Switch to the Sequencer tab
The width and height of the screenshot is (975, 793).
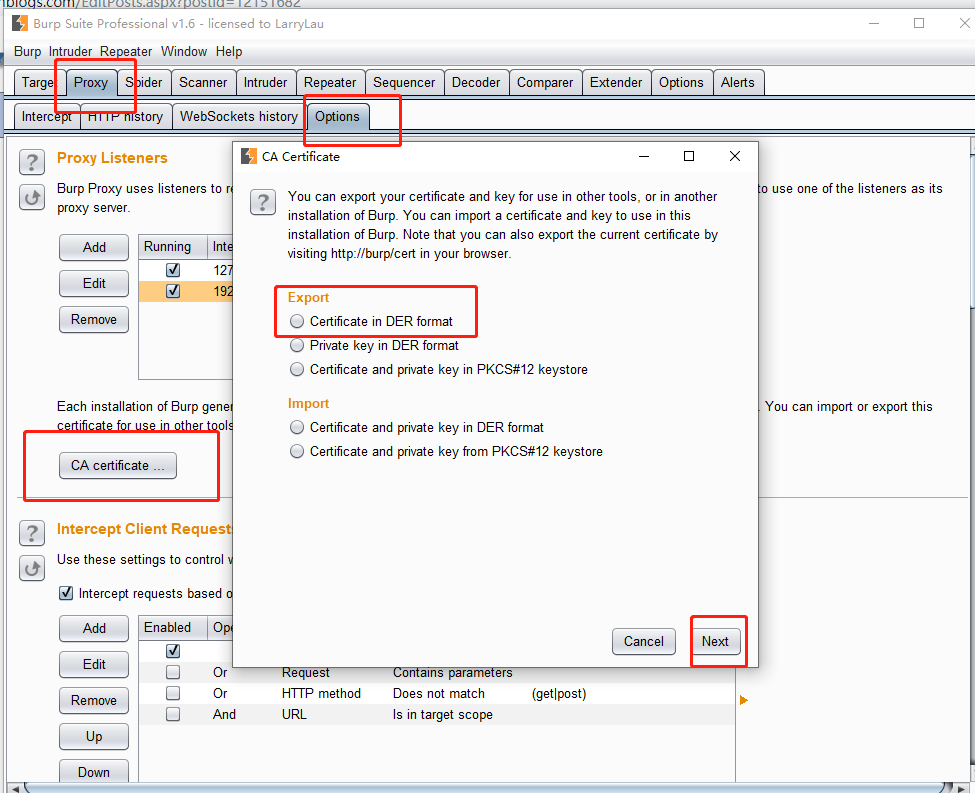404,83
